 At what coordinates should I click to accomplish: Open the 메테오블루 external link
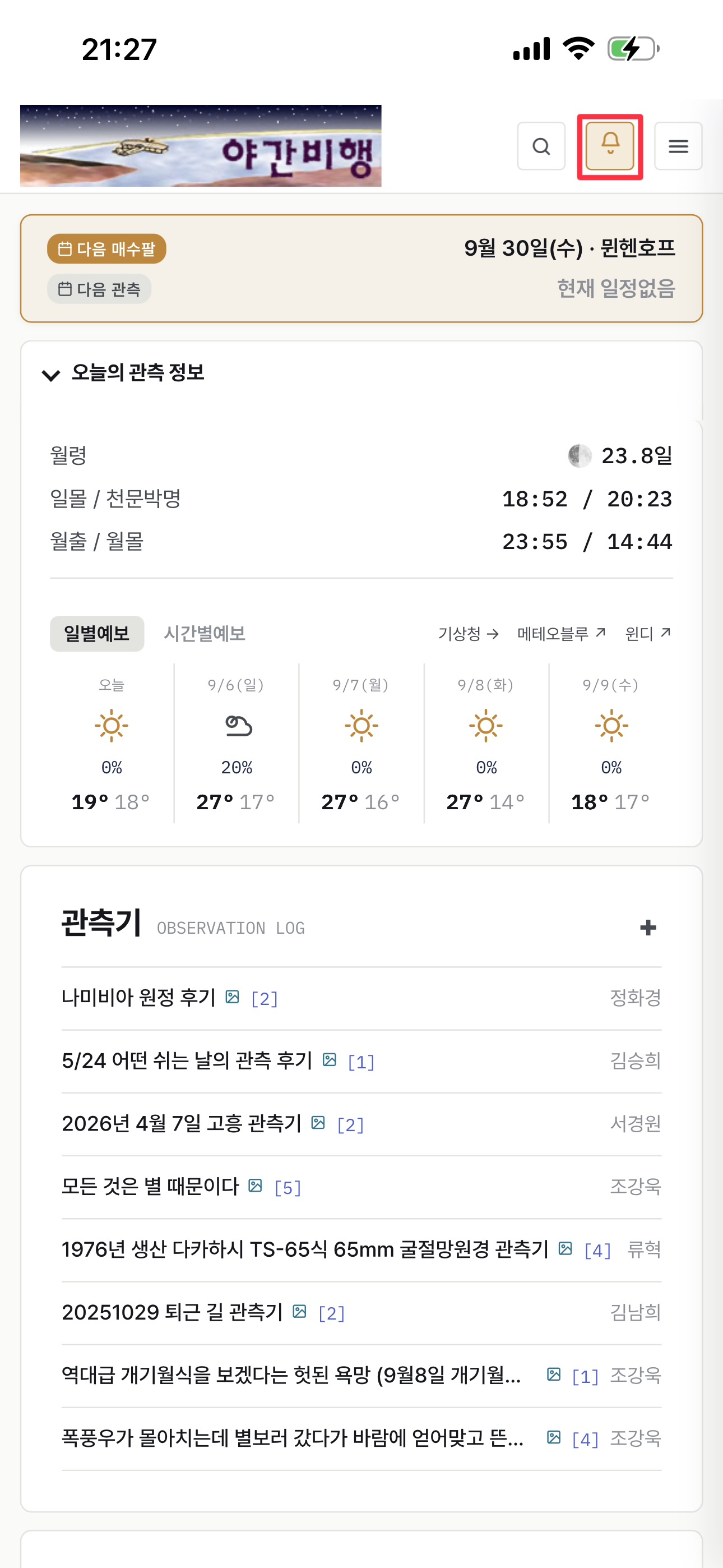click(562, 634)
